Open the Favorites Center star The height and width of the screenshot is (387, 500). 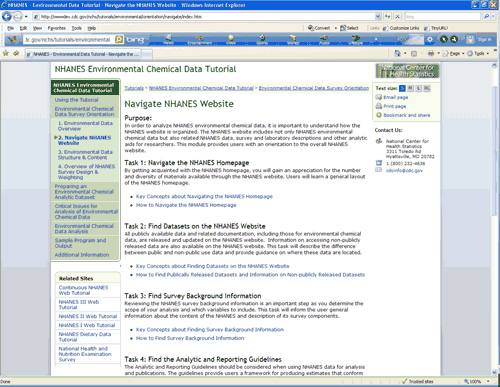tap(5, 53)
